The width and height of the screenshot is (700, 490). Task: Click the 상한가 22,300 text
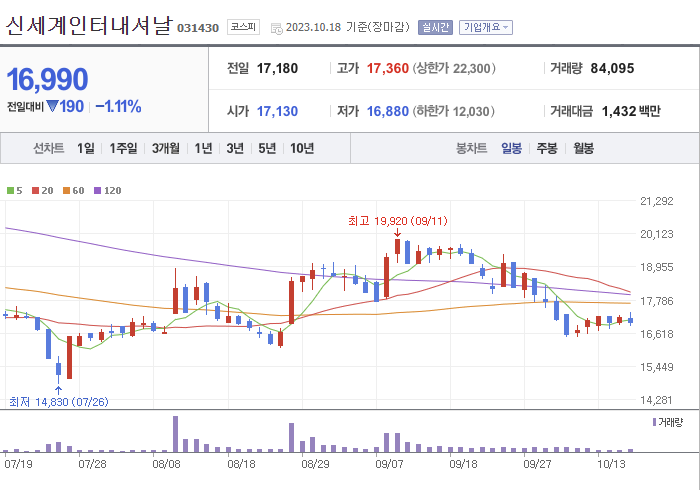454,68
